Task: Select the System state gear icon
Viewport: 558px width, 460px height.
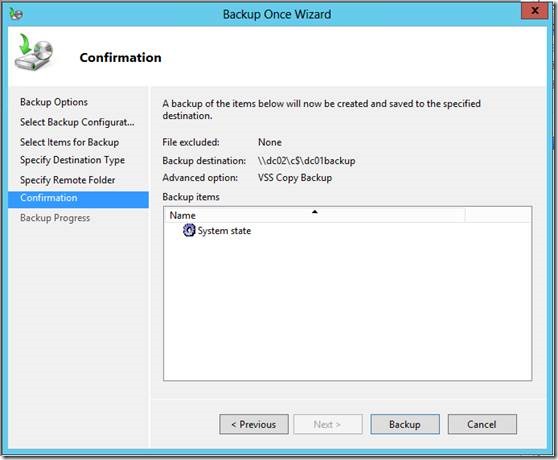Action: click(189, 231)
